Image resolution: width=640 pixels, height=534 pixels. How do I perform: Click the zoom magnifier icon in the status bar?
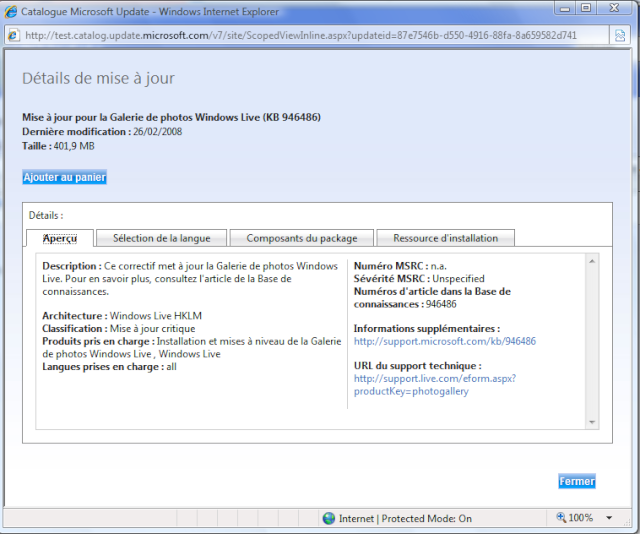pyautogui.click(x=561, y=518)
